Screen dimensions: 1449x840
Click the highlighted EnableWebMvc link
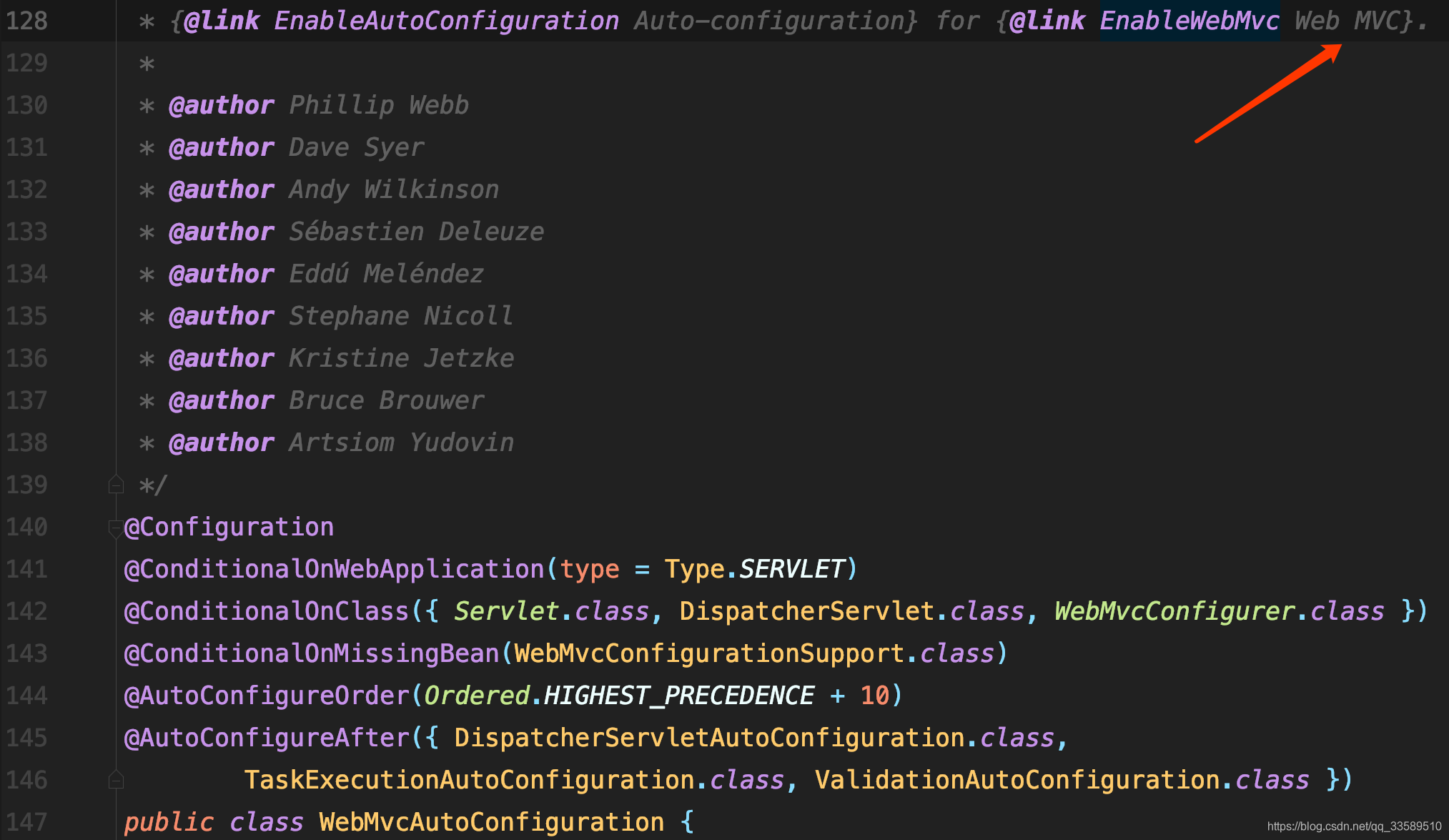[x=1189, y=21]
